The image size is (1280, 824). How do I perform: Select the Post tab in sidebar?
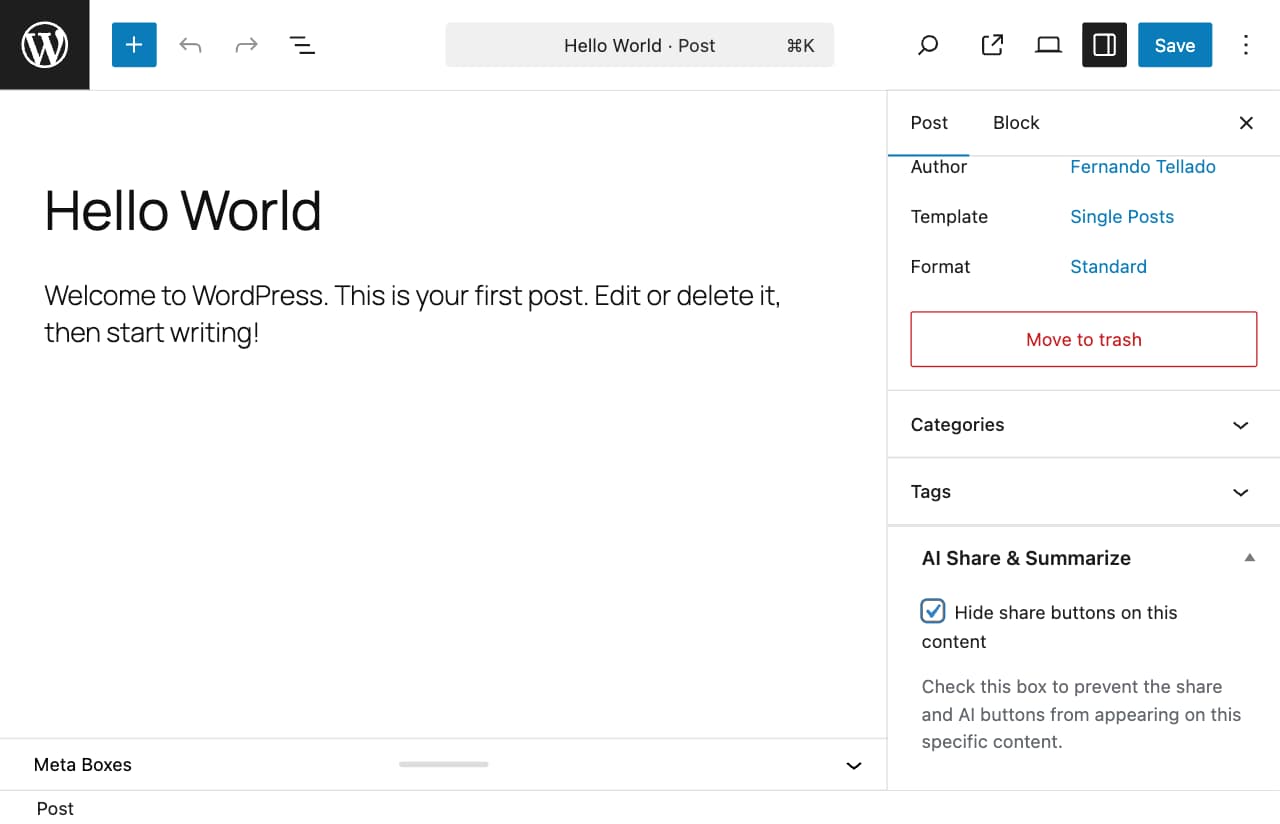click(x=929, y=123)
